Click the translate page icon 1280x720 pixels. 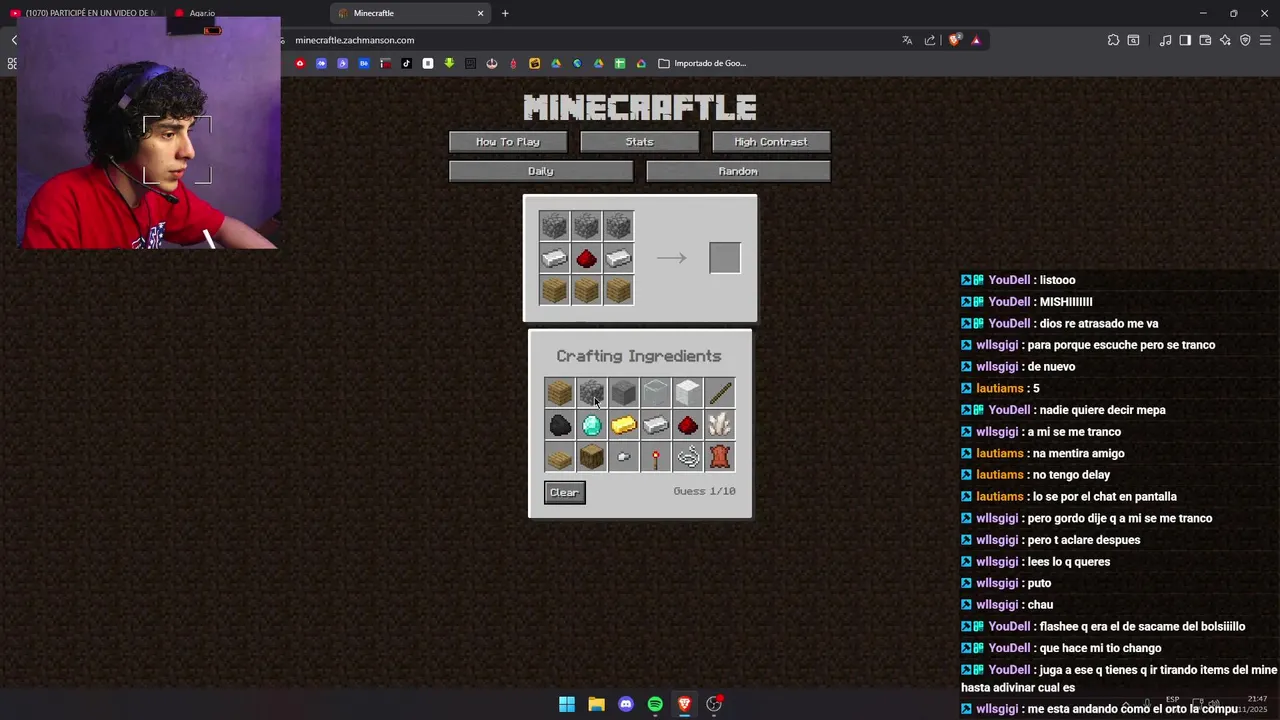pos(907,40)
